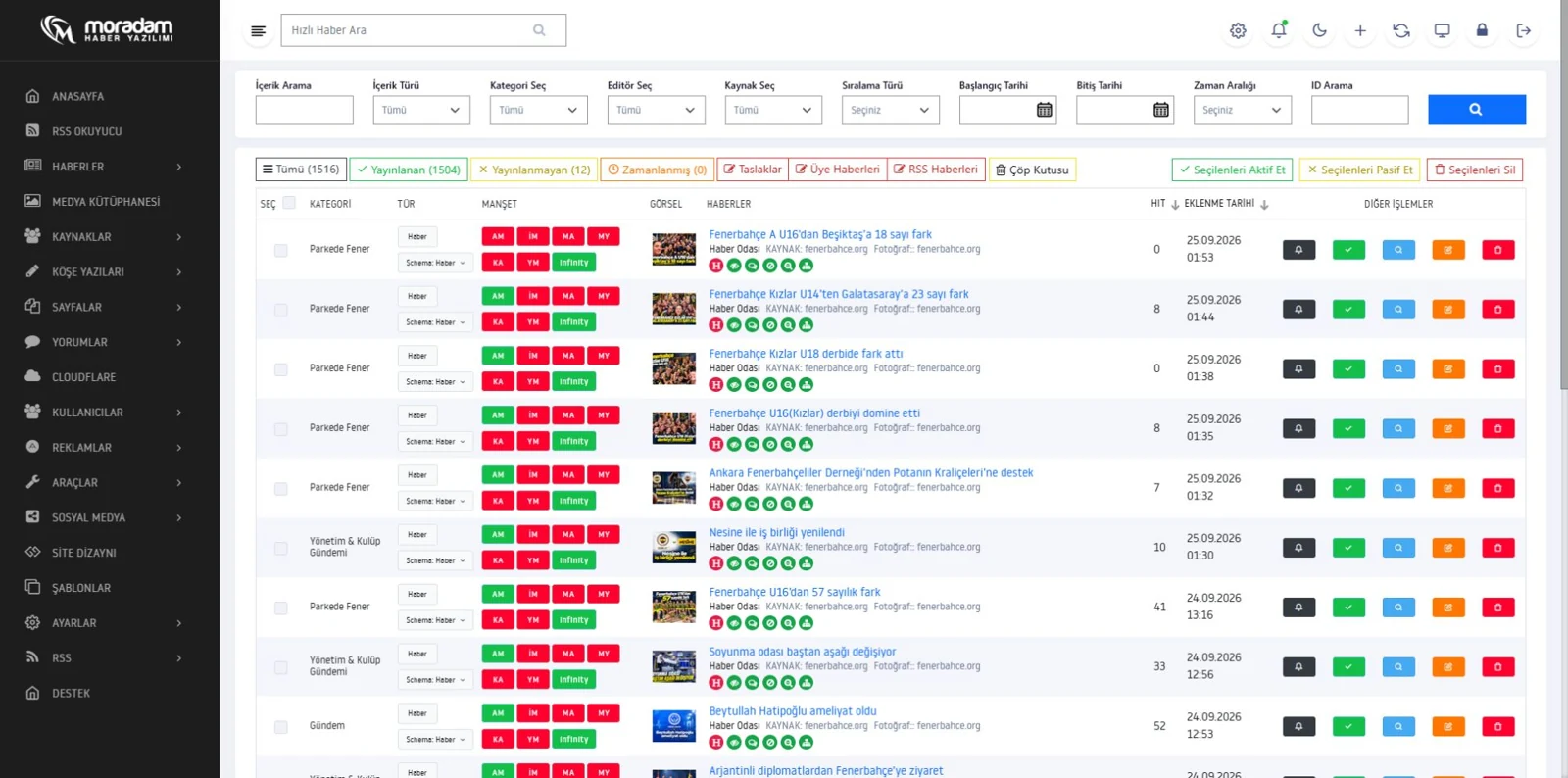Tick checkbox for 'Fenerbahçe Kızlar U14'ten Galatasaray'a' row
This screenshot has width=1568, height=778.
[281, 311]
